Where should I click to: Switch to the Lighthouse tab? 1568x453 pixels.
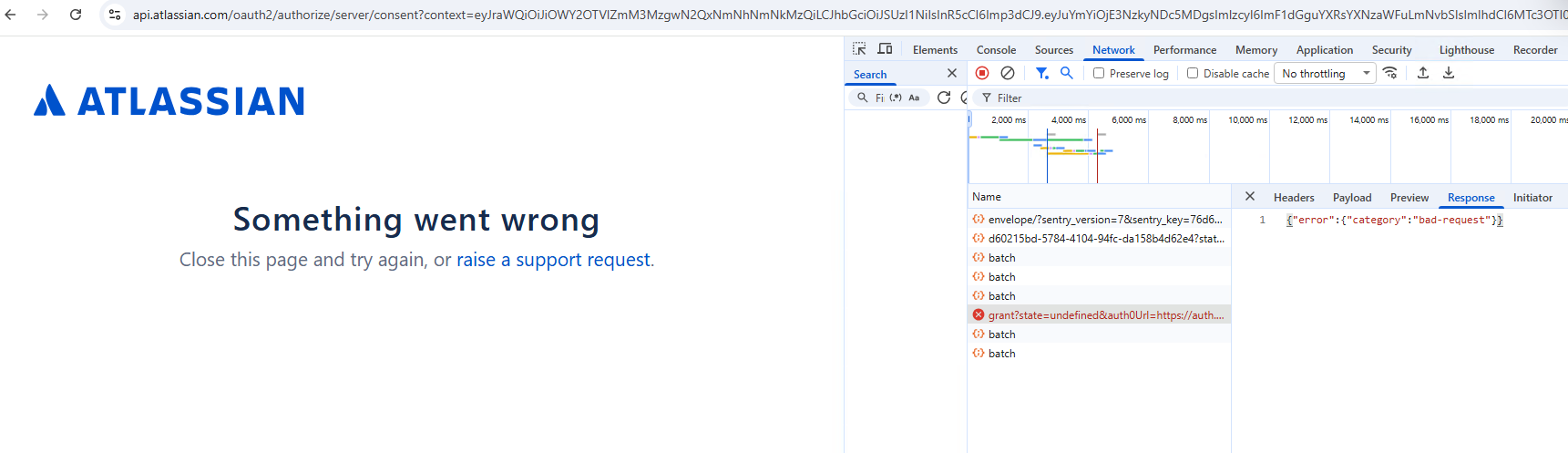tap(1467, 50)
